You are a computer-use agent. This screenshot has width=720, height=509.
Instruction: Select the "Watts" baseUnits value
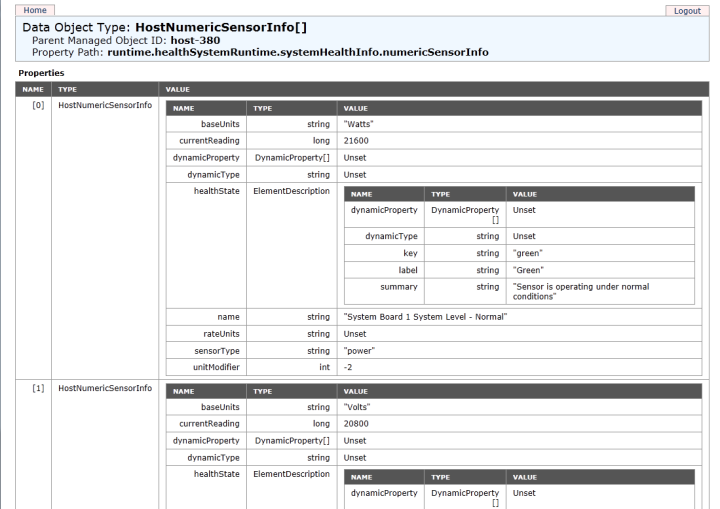coord(358,124)
